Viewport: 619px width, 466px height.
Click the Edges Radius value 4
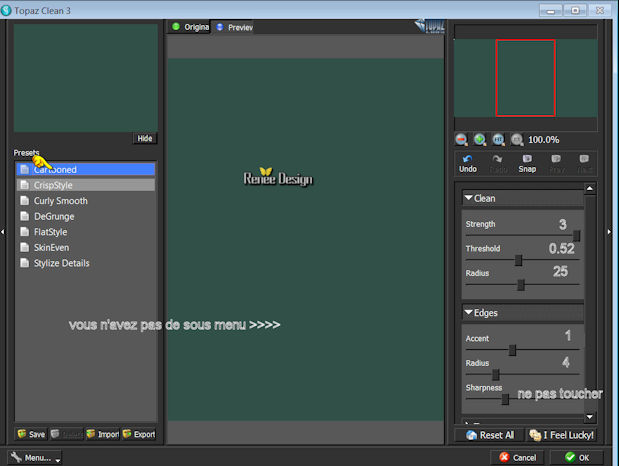click(x=566, y=362)
